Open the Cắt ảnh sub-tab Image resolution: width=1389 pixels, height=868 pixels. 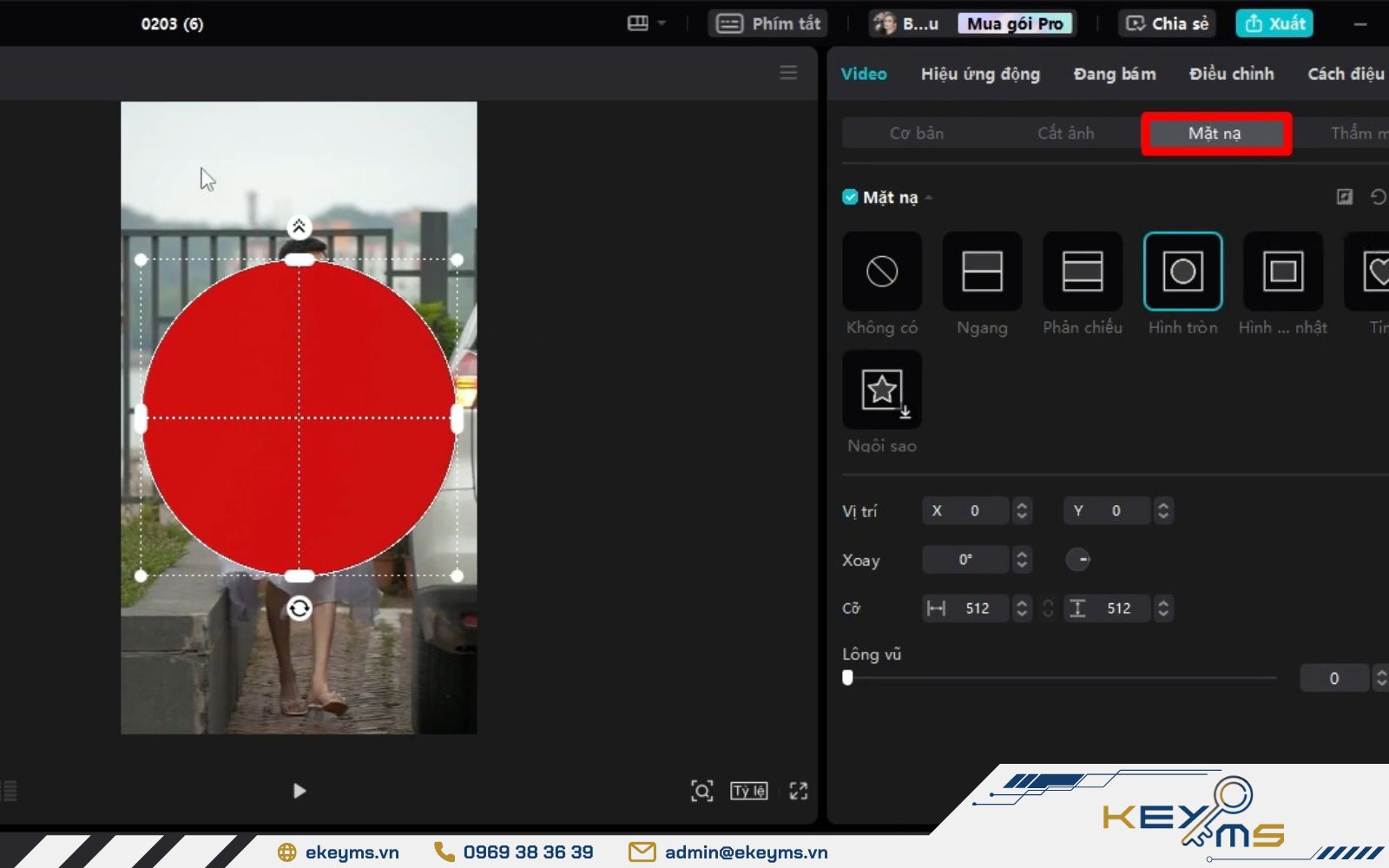[x=1065, y=133]
